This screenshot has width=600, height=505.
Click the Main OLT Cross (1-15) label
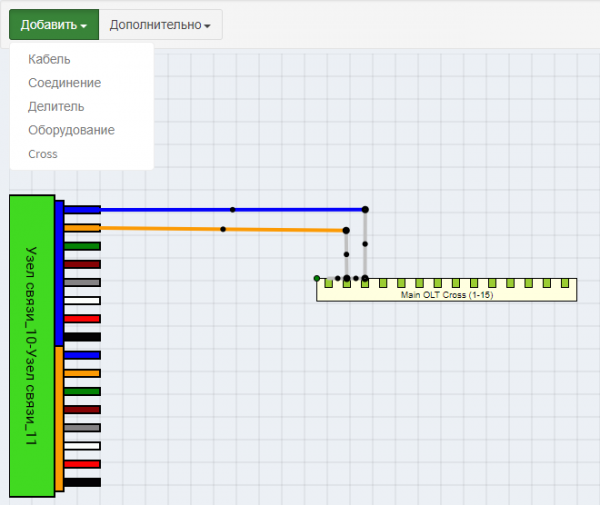click(446, 295)
